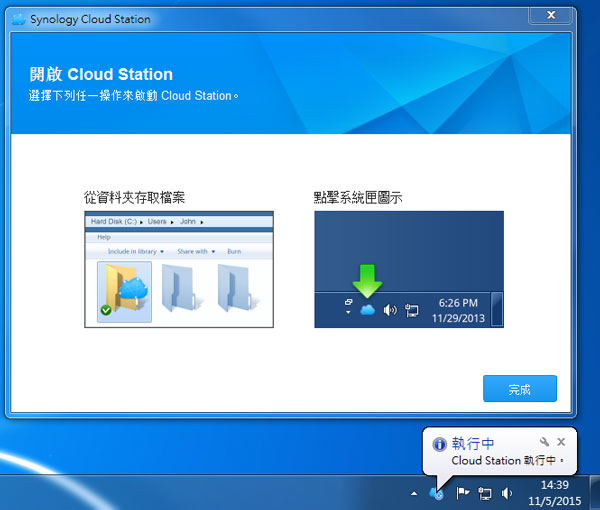
Task: Close the Synology Cloud Station window
Action: coord(551,15)
